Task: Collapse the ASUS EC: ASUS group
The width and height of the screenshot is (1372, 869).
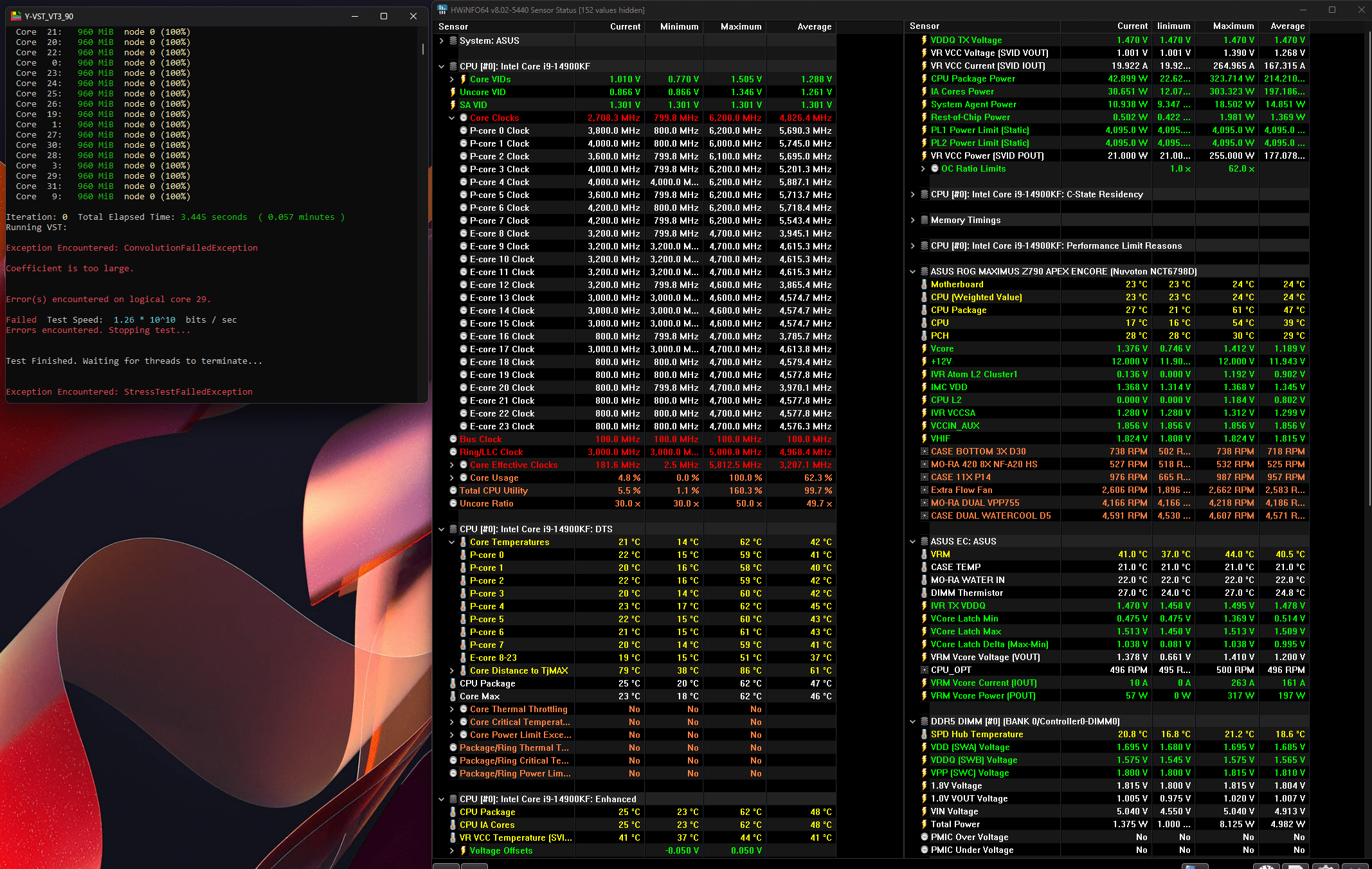Action: pyautogui.click(x=912, y=541)
